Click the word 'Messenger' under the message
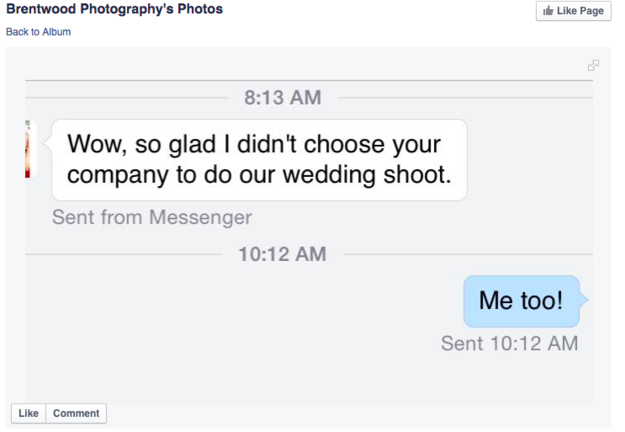This screenshot has height=432, width=625. [201, 217]
